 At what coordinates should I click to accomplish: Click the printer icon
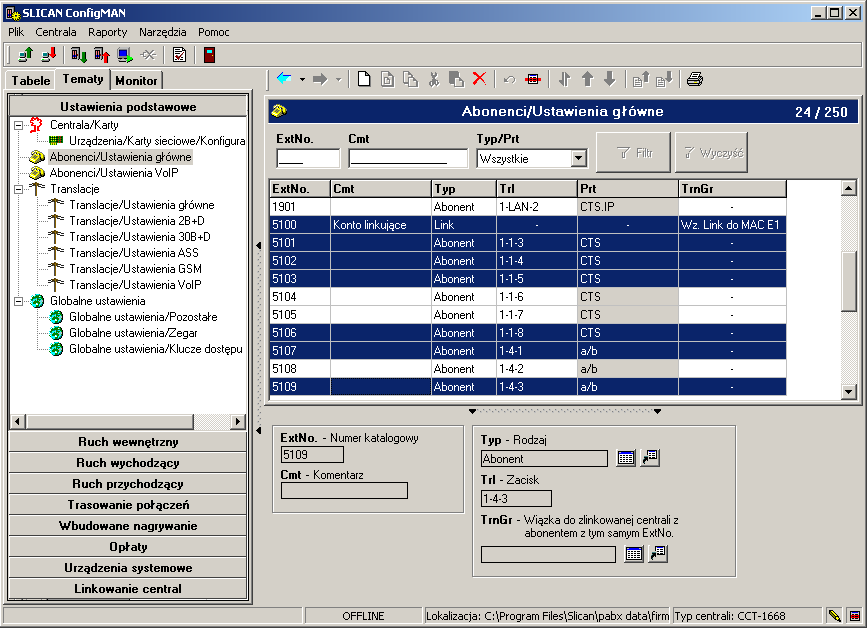[695, 80]
